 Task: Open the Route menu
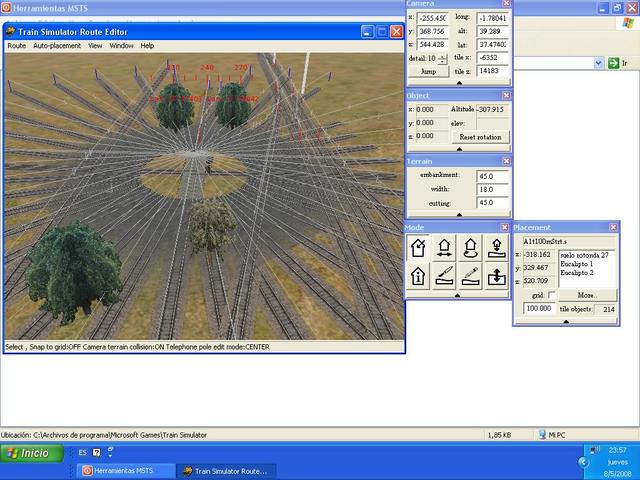(x=16, y=46)
